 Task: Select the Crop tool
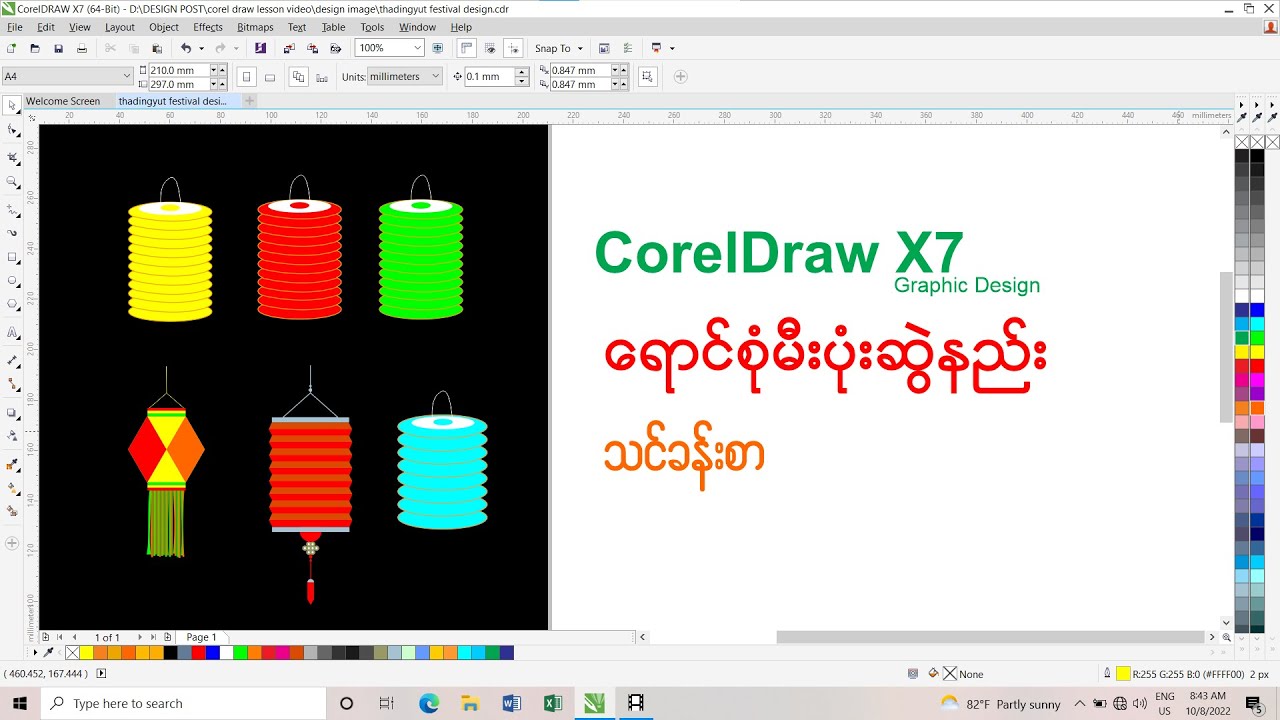(12, 157)
